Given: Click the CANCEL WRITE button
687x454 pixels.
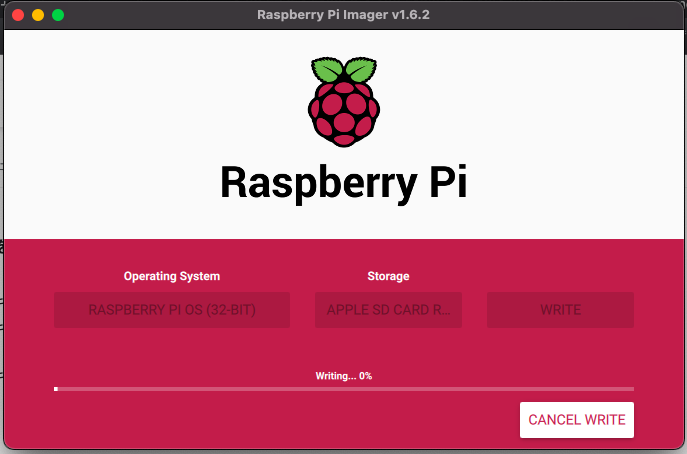Looking at the screenshot, I should (577, 420).
